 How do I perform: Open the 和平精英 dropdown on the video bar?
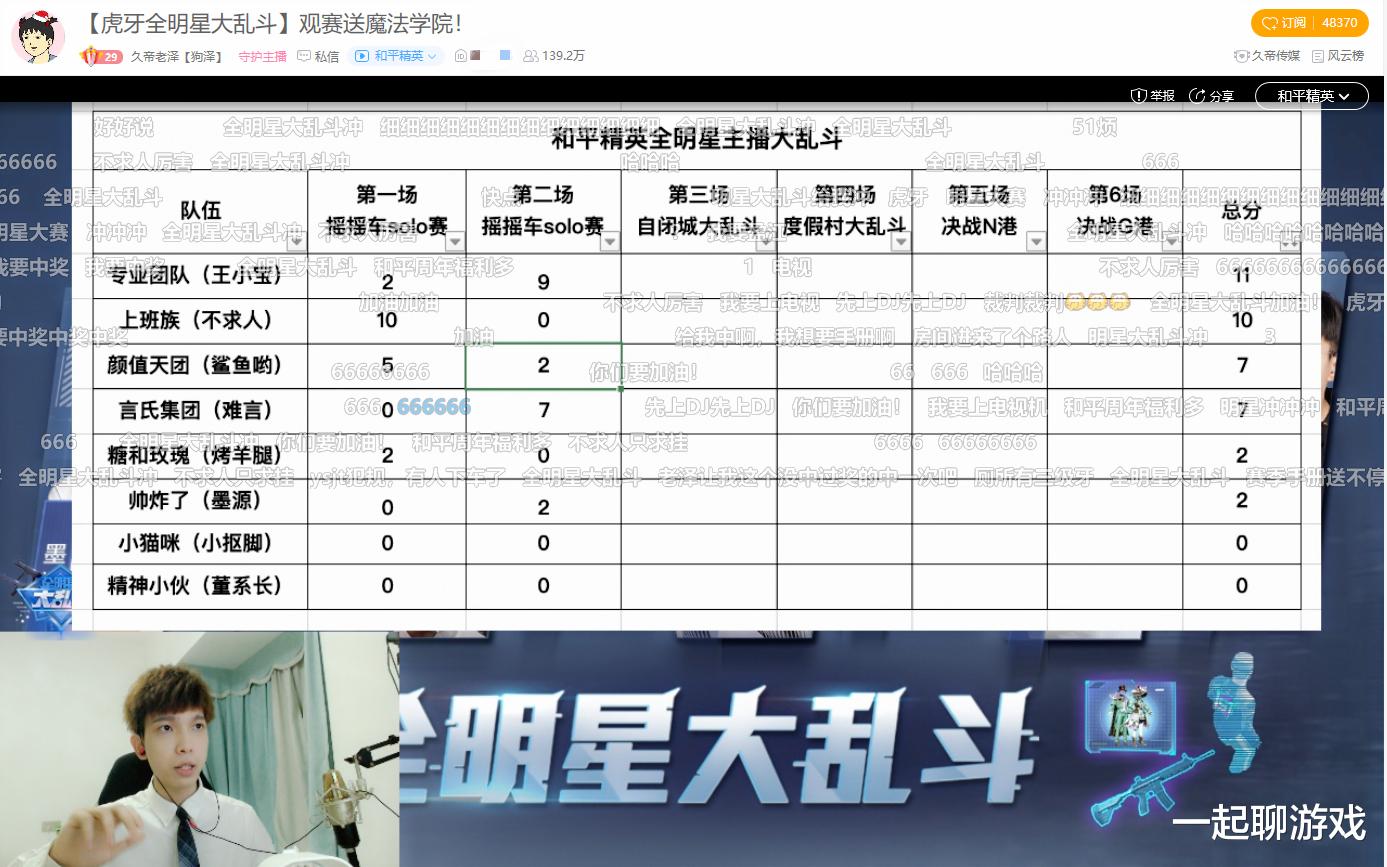coord(1313,96)
